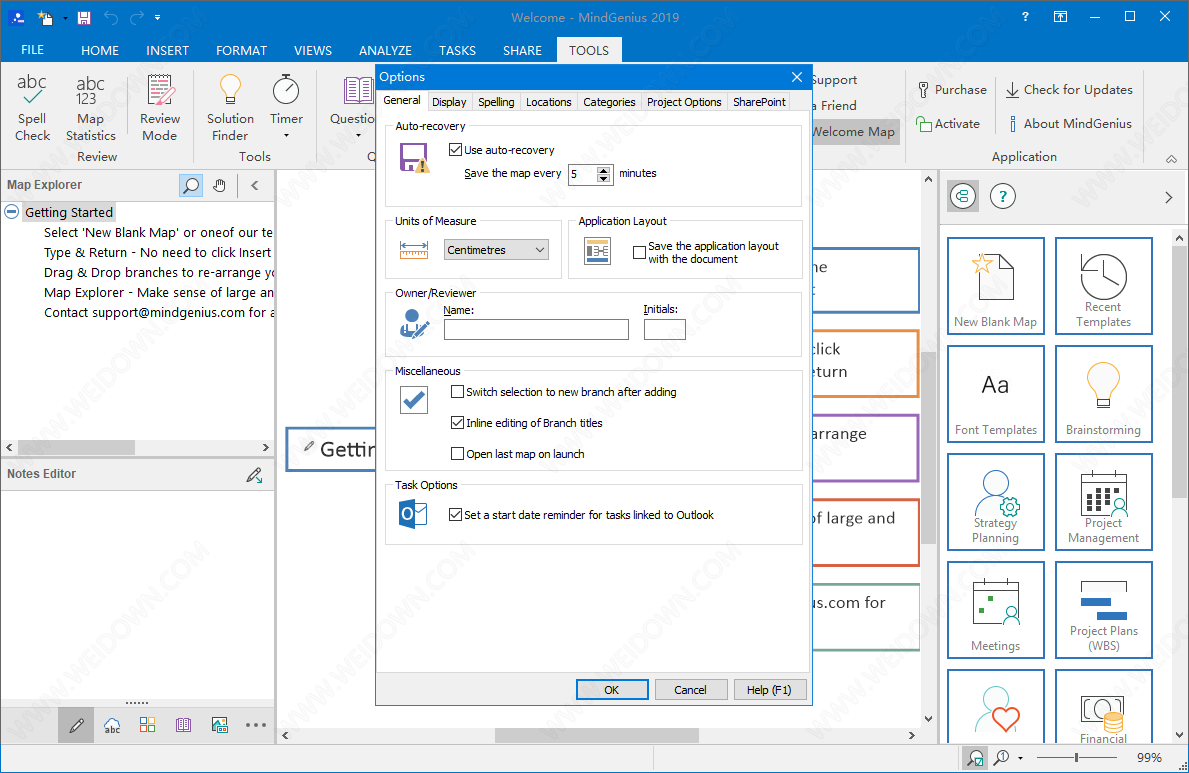Toggle Inline editing of Branch titles
Image resolution: width=1189 pixels, height=773 pixels.
[x=457, y=423]
